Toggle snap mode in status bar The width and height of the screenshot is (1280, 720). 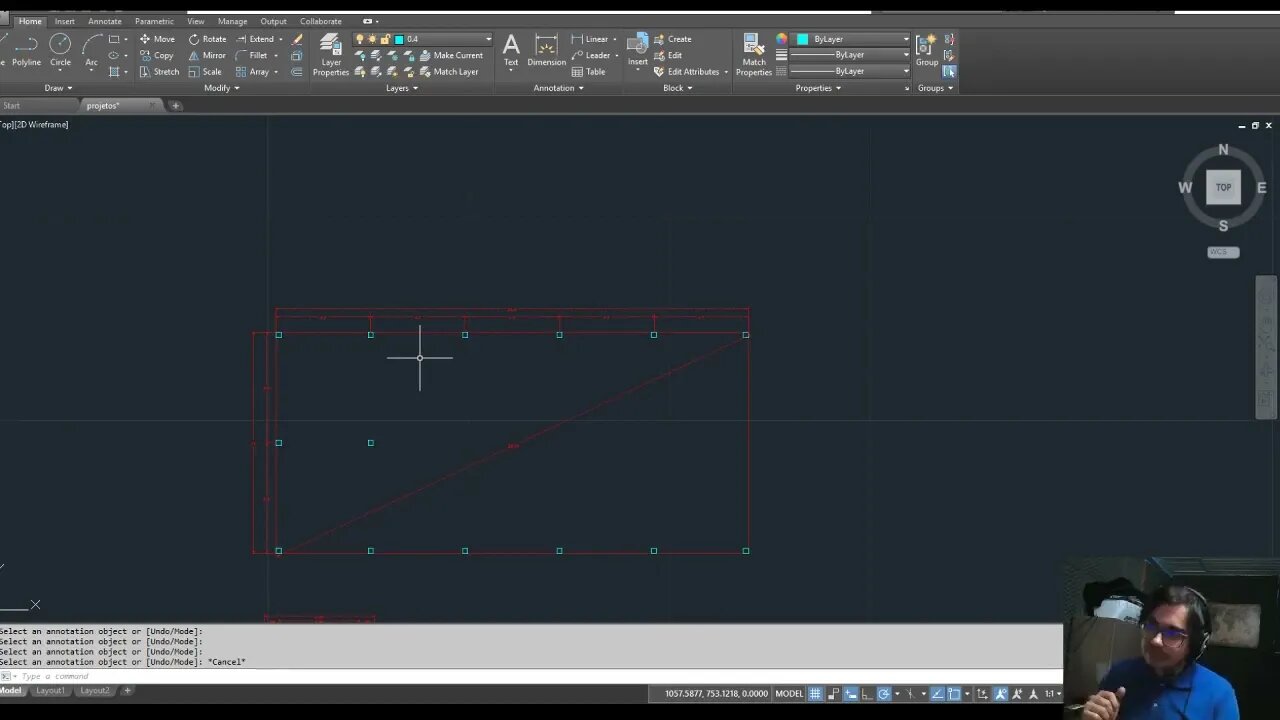[833, 694]
